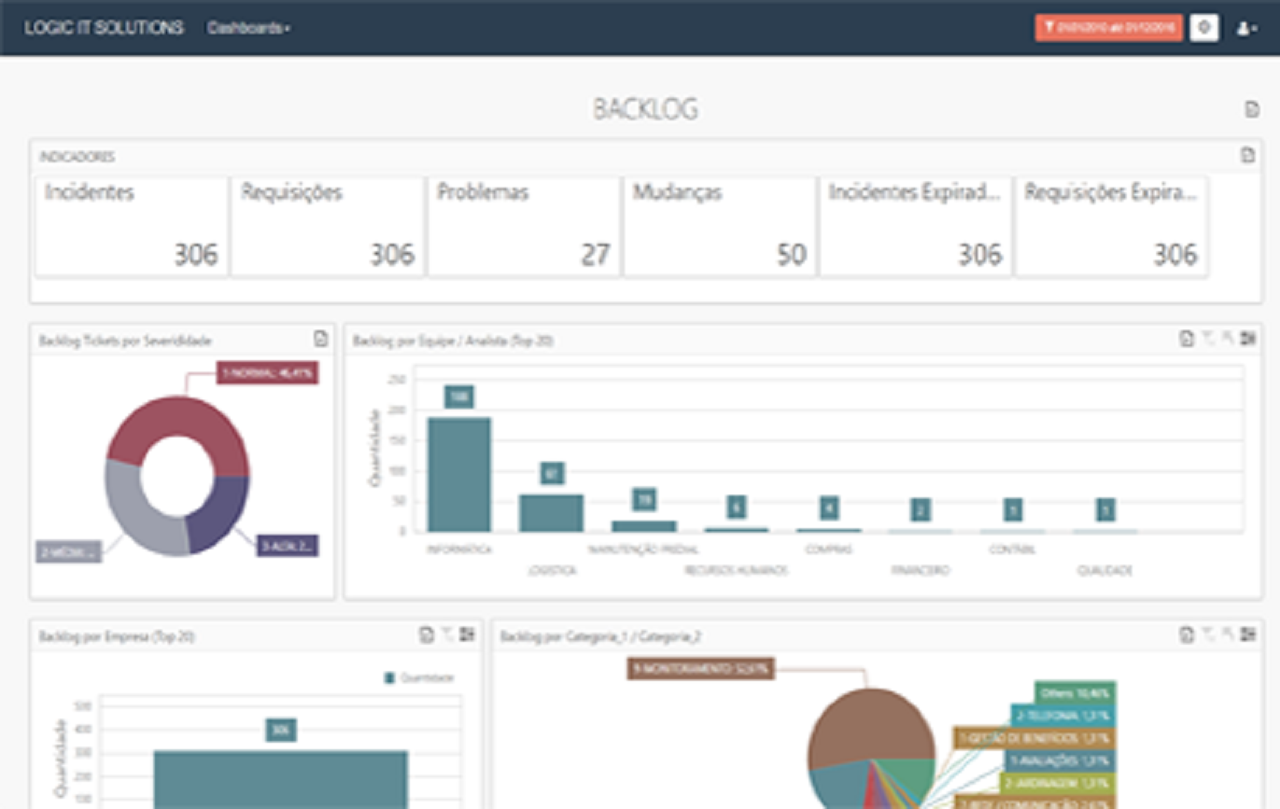The width and height of the screenshot is (1280, 809).
Task: Click export icon in the Indicadores panel
Action: pyautogui.click(x=1247, y=155)
